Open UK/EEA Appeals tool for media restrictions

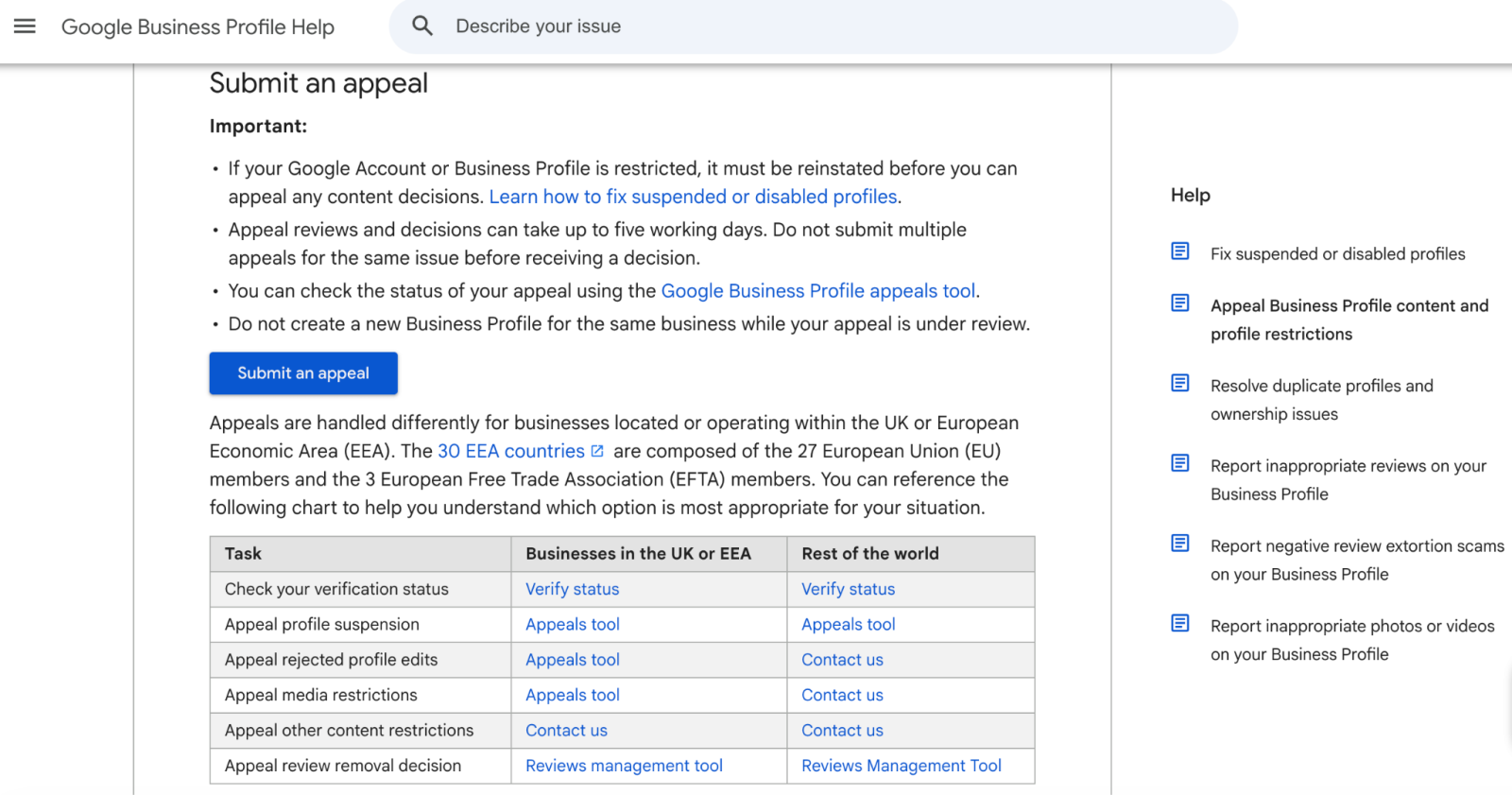(573, 695)
